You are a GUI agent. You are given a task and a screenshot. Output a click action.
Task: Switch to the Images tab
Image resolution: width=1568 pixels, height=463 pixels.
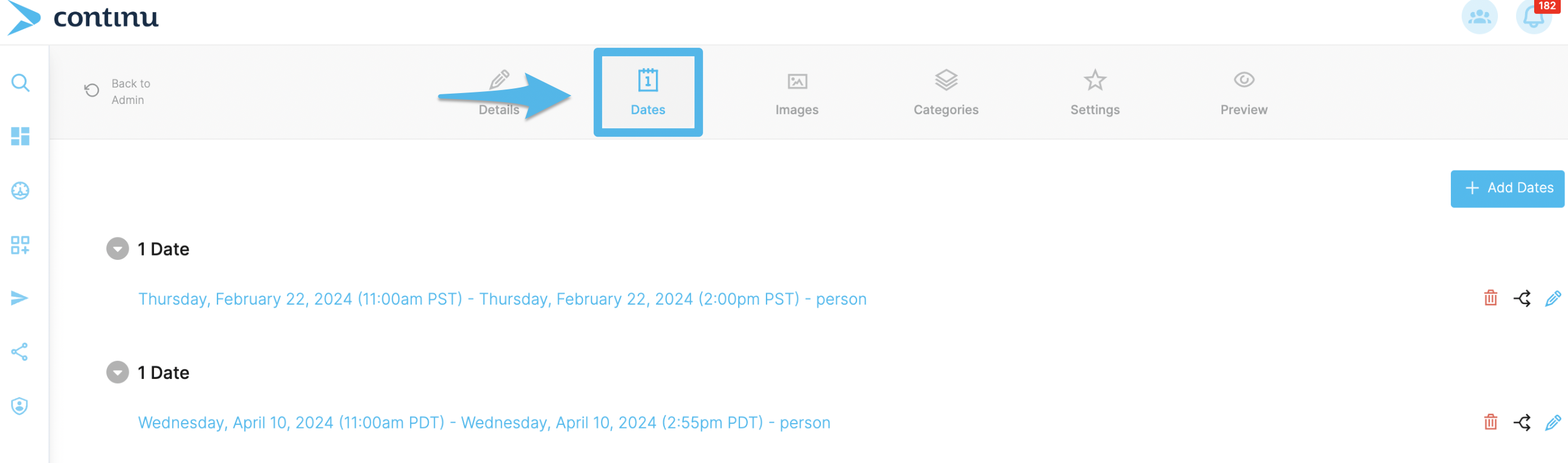(797, 92)
